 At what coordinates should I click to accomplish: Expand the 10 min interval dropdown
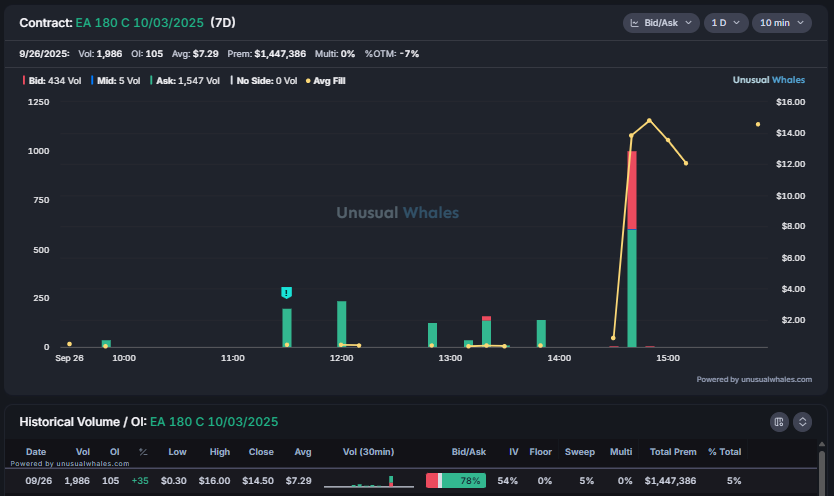780,22
